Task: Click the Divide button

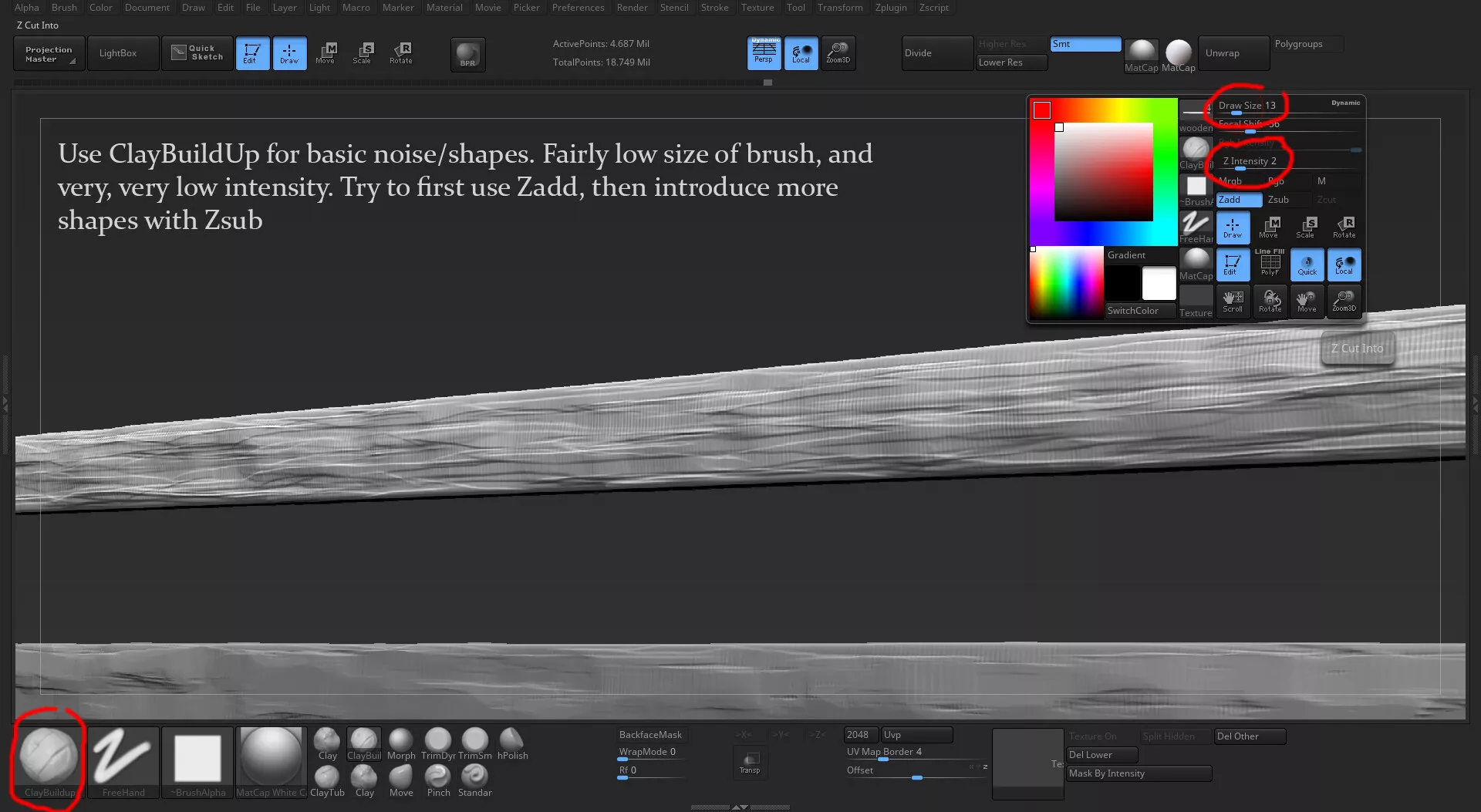Action: [936, 53]
